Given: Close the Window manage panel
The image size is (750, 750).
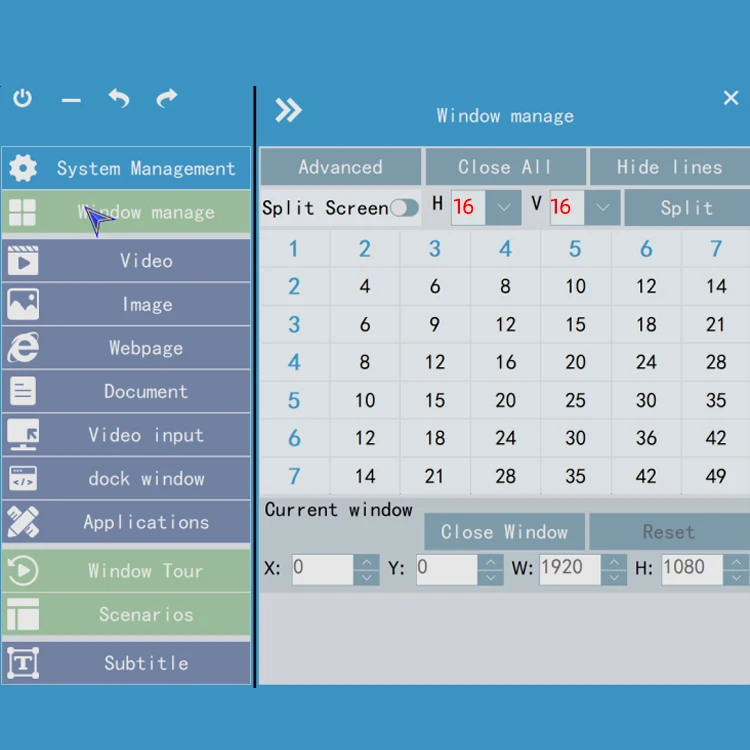Looking at the screenshot, I should (x=731, y=98).
